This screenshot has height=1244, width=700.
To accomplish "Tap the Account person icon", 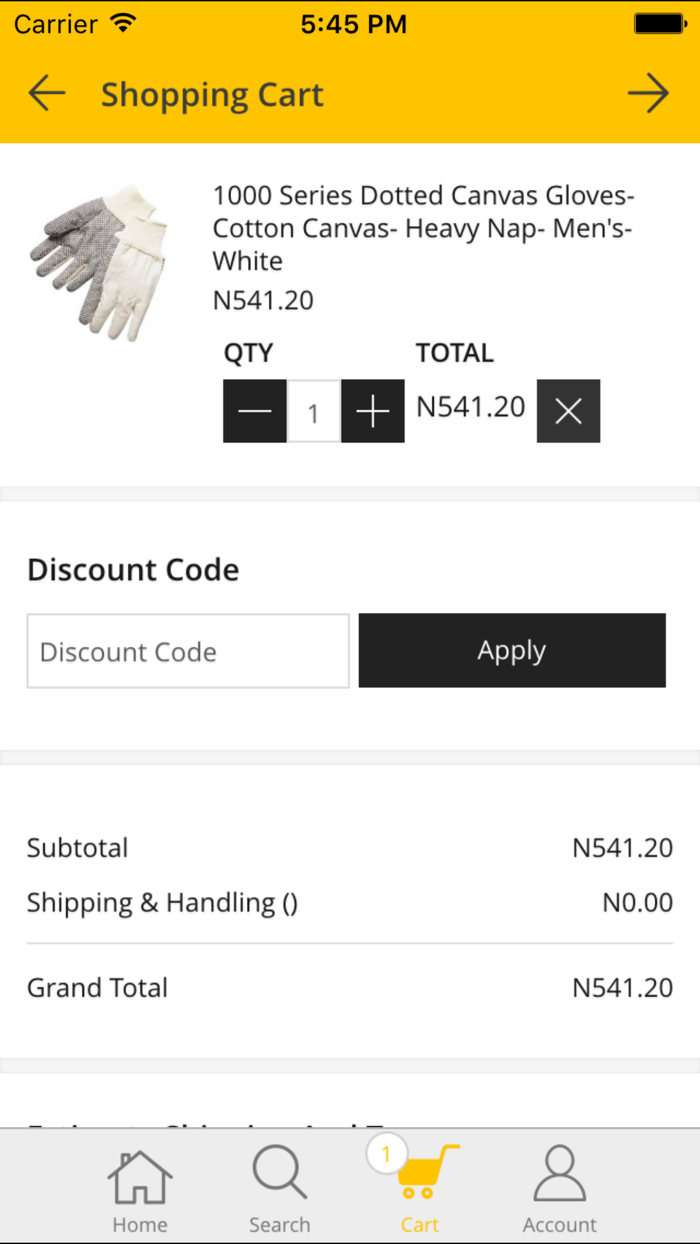I will (559, 1172).
